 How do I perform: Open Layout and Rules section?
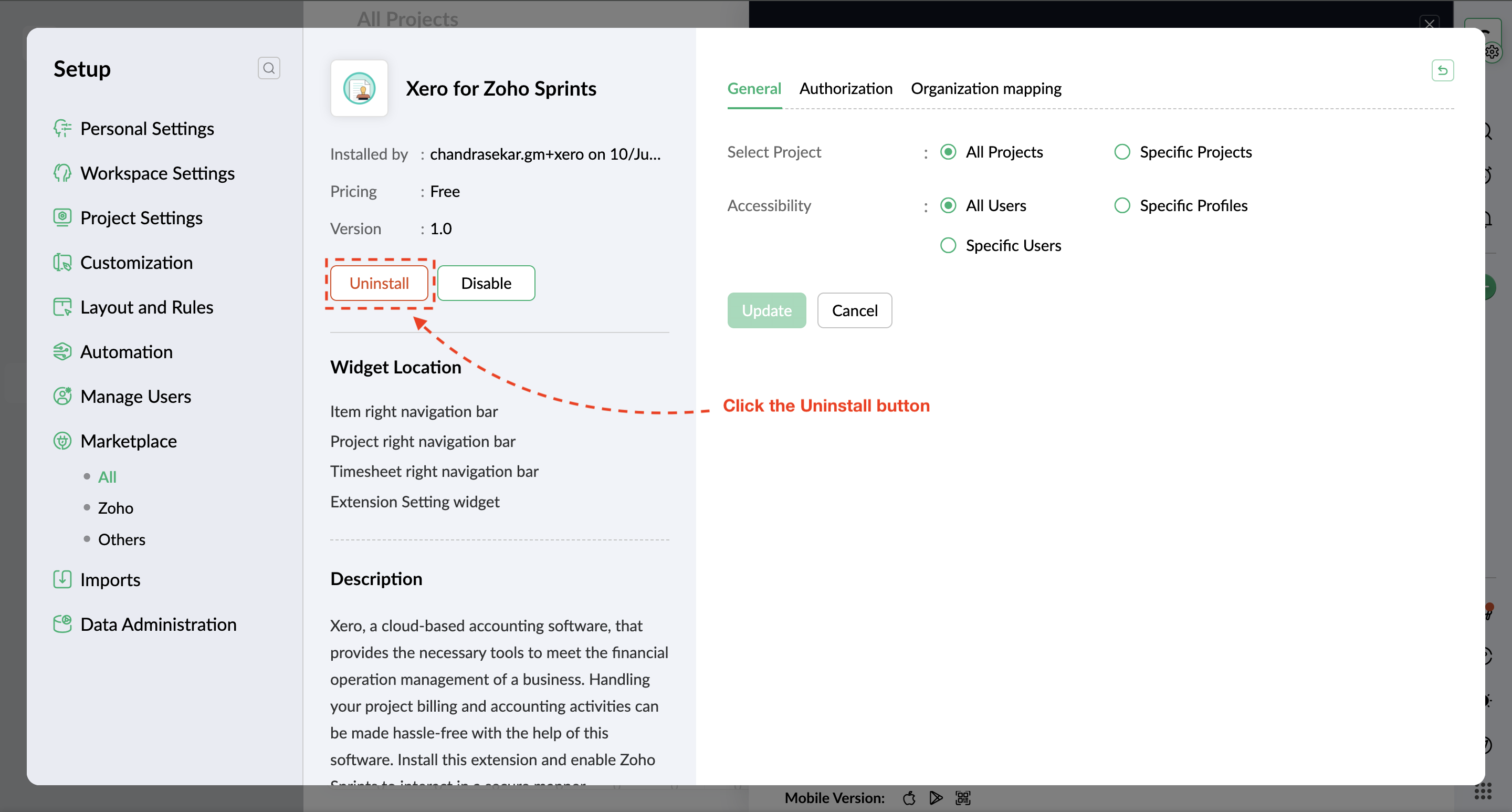pos(147,307)
